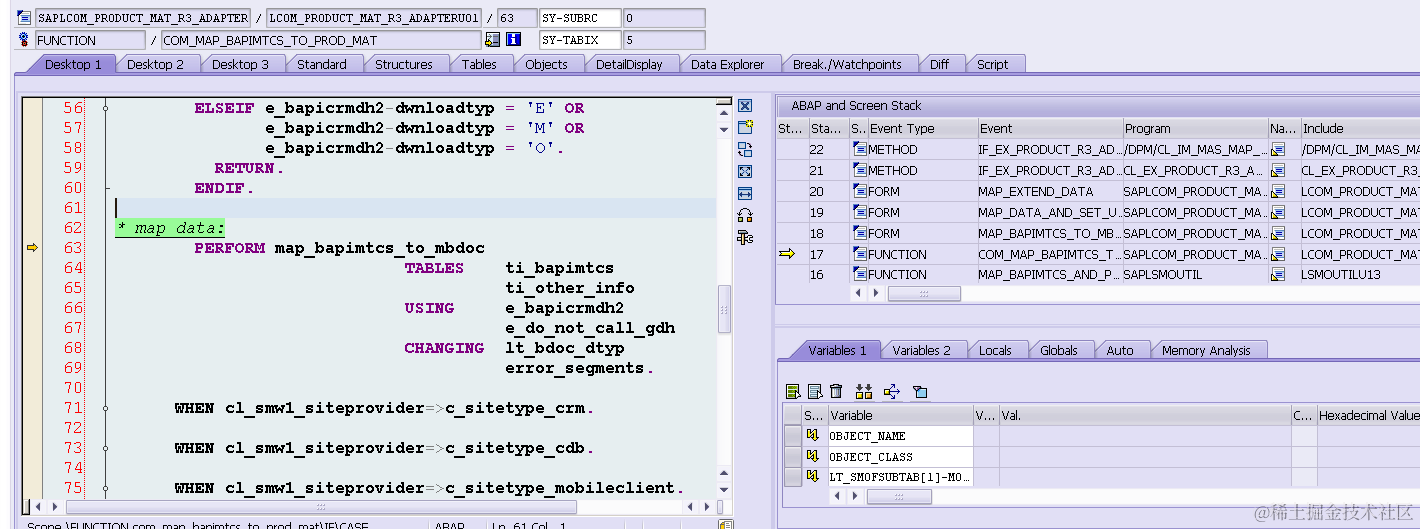Click the program icon before SAPLCOM_PRODUCT_MAT_R3_ADAPTER
This screenshot has height=529, width=1420.
pyautogui.click(x=25, y=18)
